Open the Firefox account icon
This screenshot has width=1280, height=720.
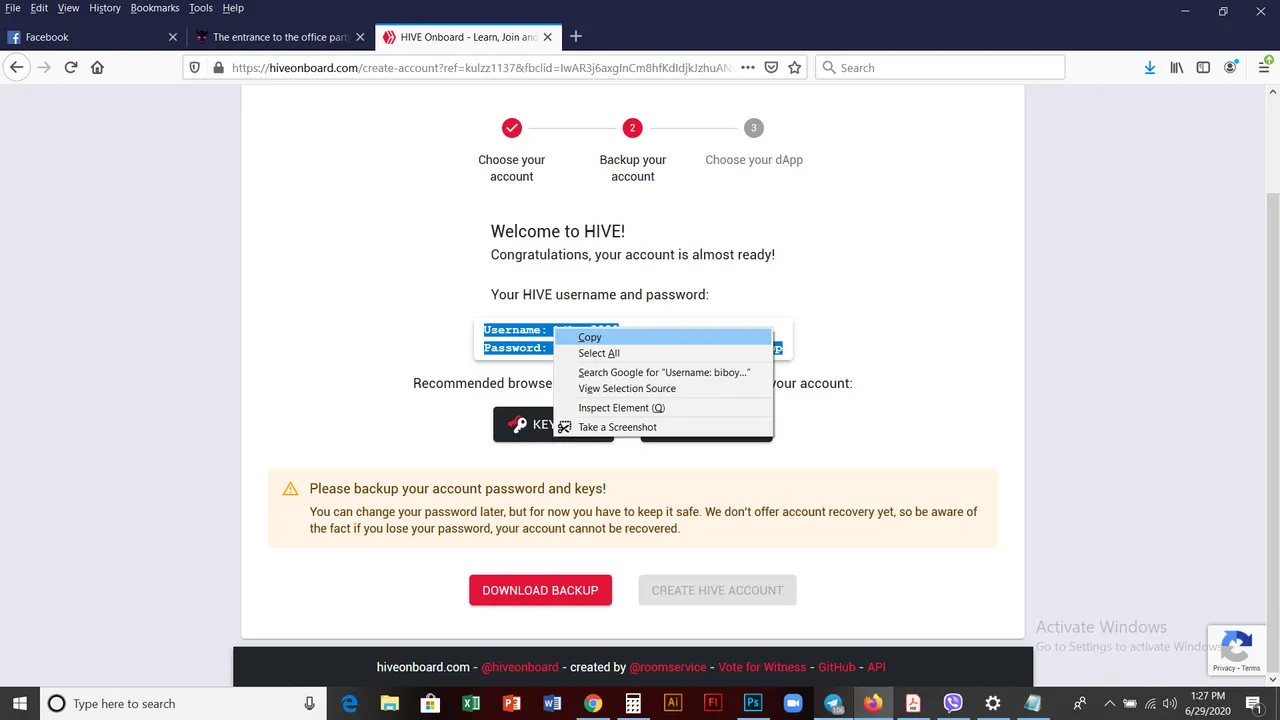coord(1232,67)
